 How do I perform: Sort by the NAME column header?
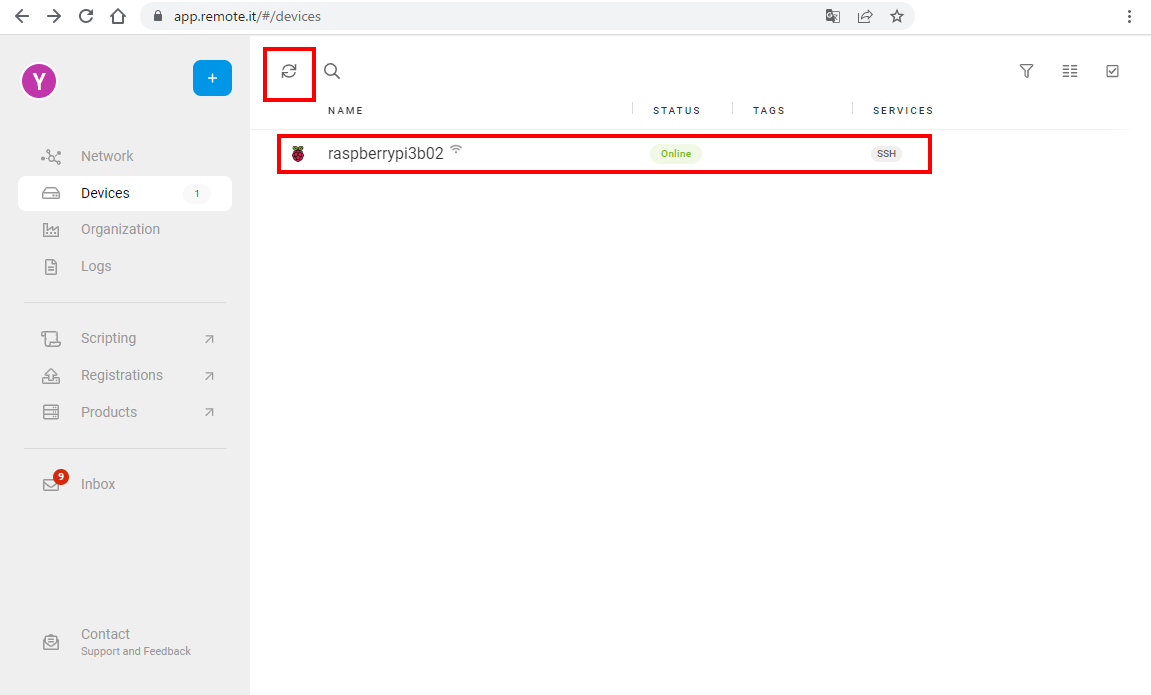click(345, 110)
